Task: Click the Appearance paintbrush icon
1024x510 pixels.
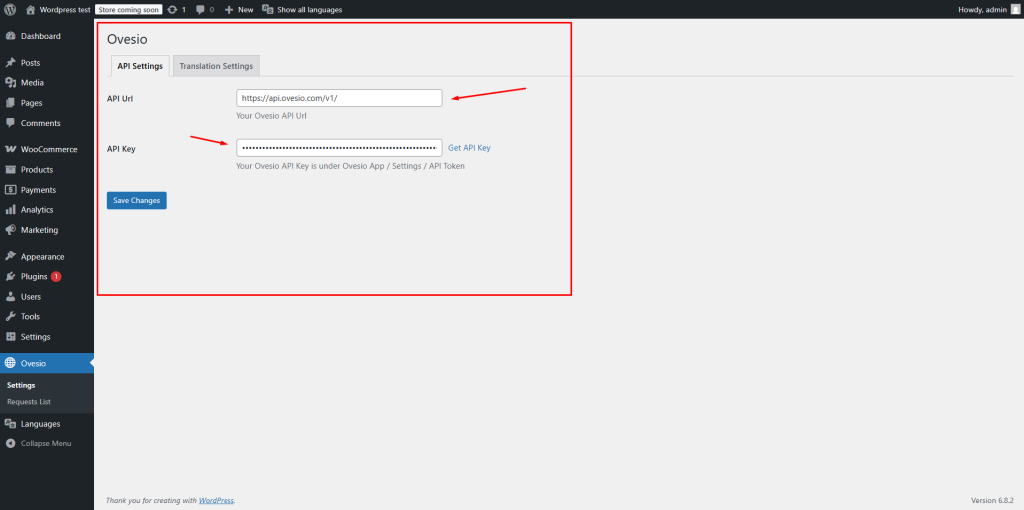Action: (x=10, y=257)
